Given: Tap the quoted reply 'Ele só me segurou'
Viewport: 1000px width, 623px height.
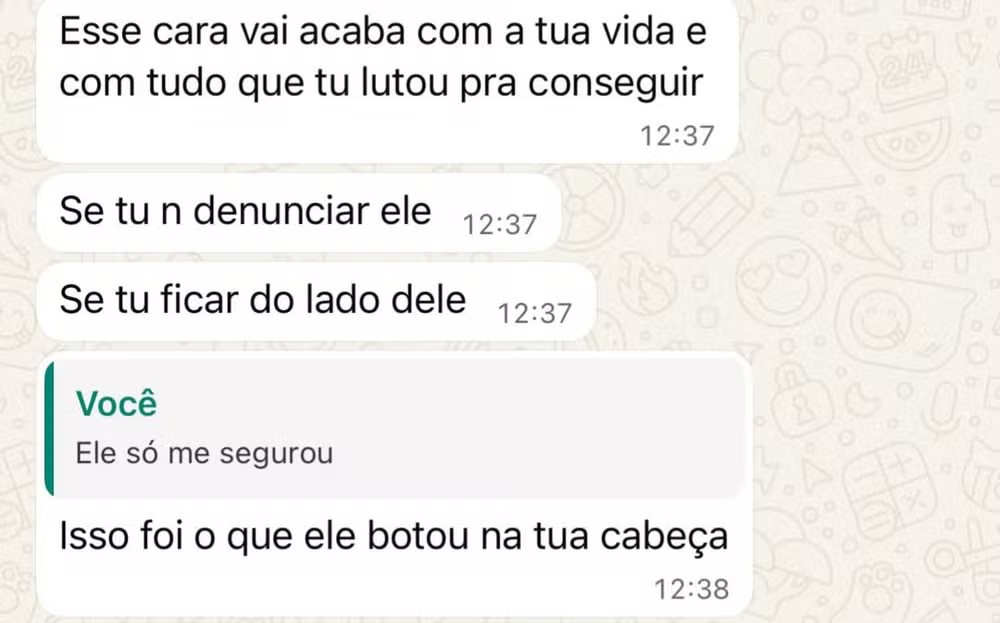Looking at the screenshot, I should point(204,453).
